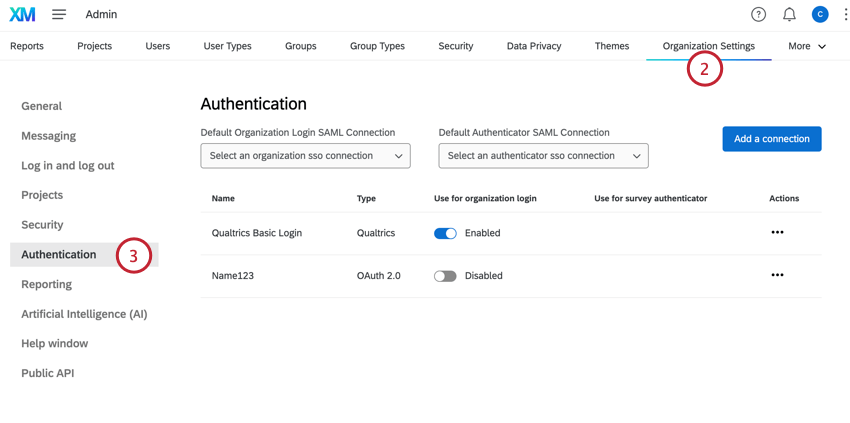Expand the More tab dropdown
This screenshot has width=850, height=423.
pyautogui.click(x=807, y=46)
